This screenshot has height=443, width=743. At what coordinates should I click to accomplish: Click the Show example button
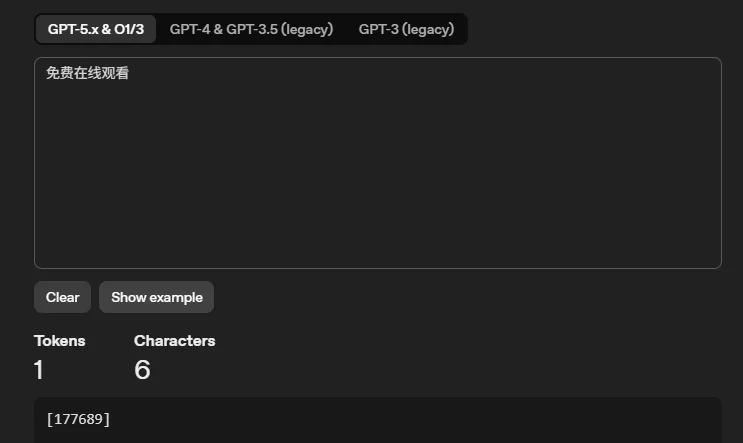coord(156,297)
